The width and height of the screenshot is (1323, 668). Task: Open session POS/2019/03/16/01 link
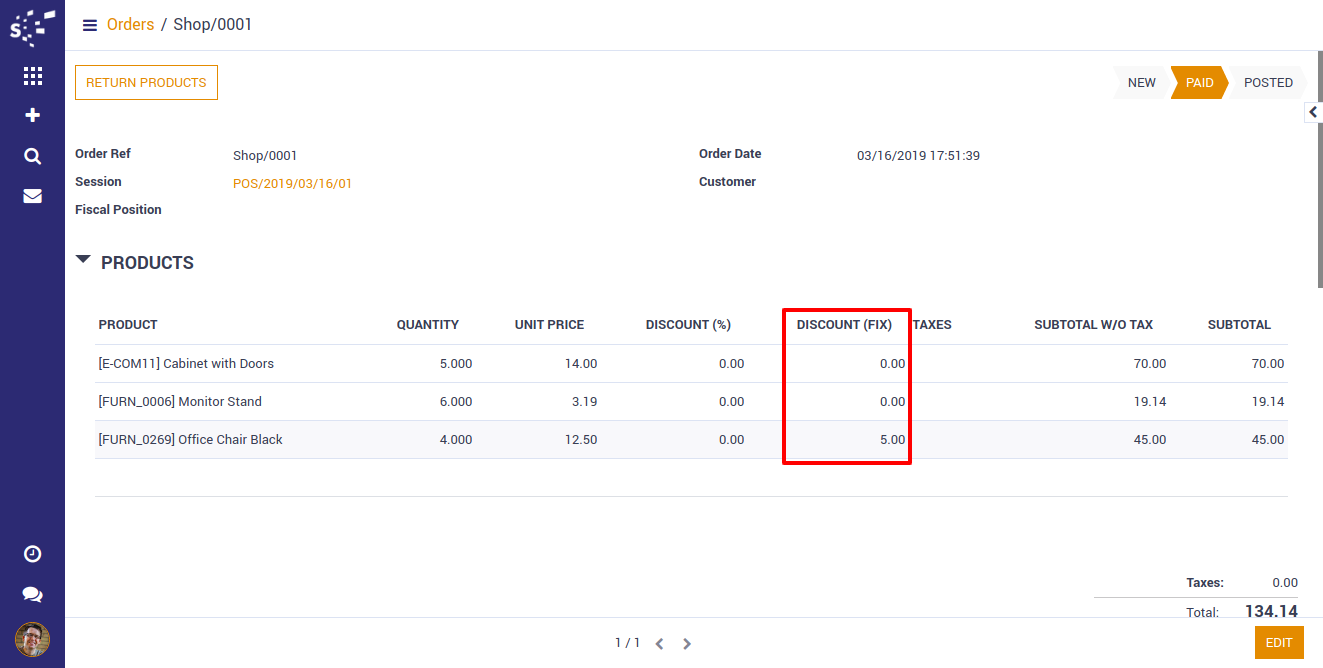(x=292, y=184)
